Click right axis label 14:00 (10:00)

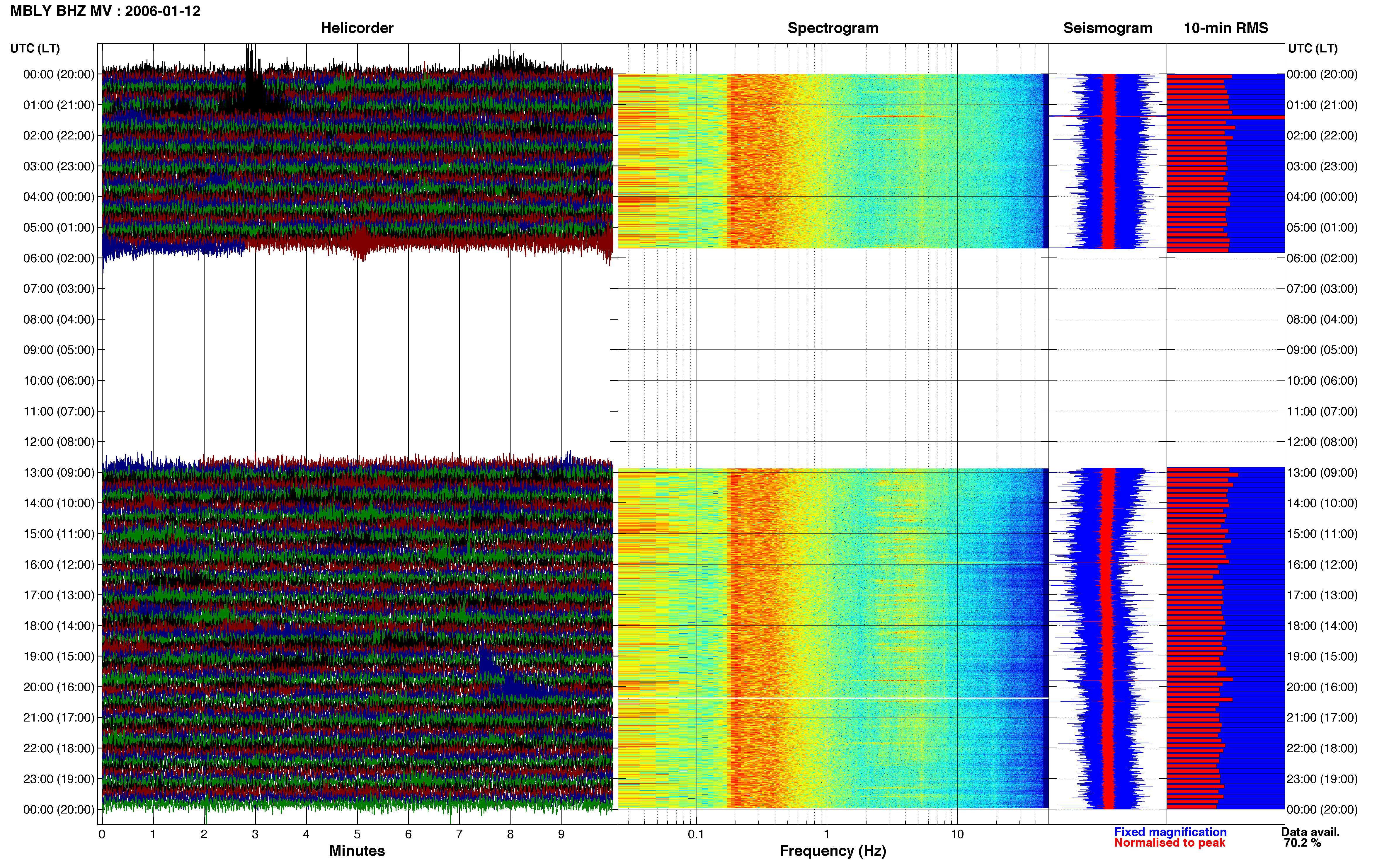point(1322,503)
